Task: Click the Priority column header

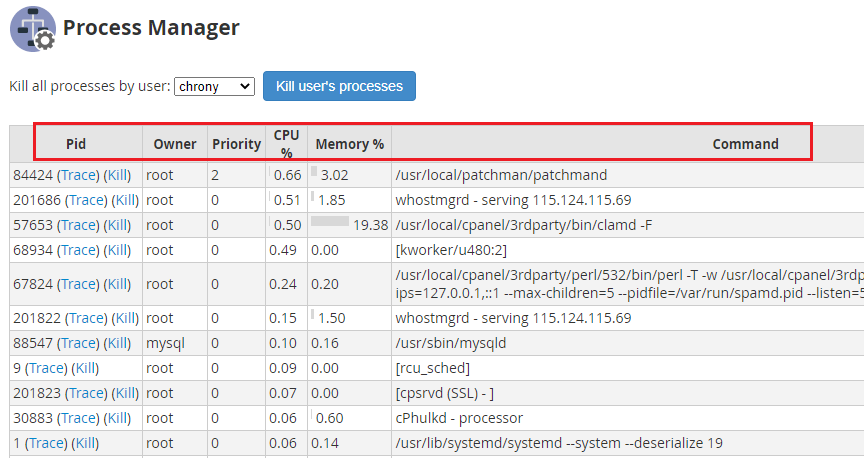Action: pos(236,144)
